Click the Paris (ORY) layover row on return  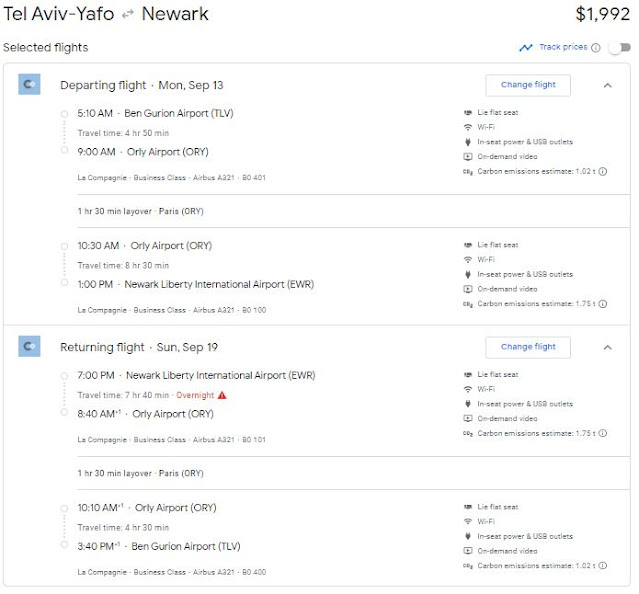tap(140, 473)
